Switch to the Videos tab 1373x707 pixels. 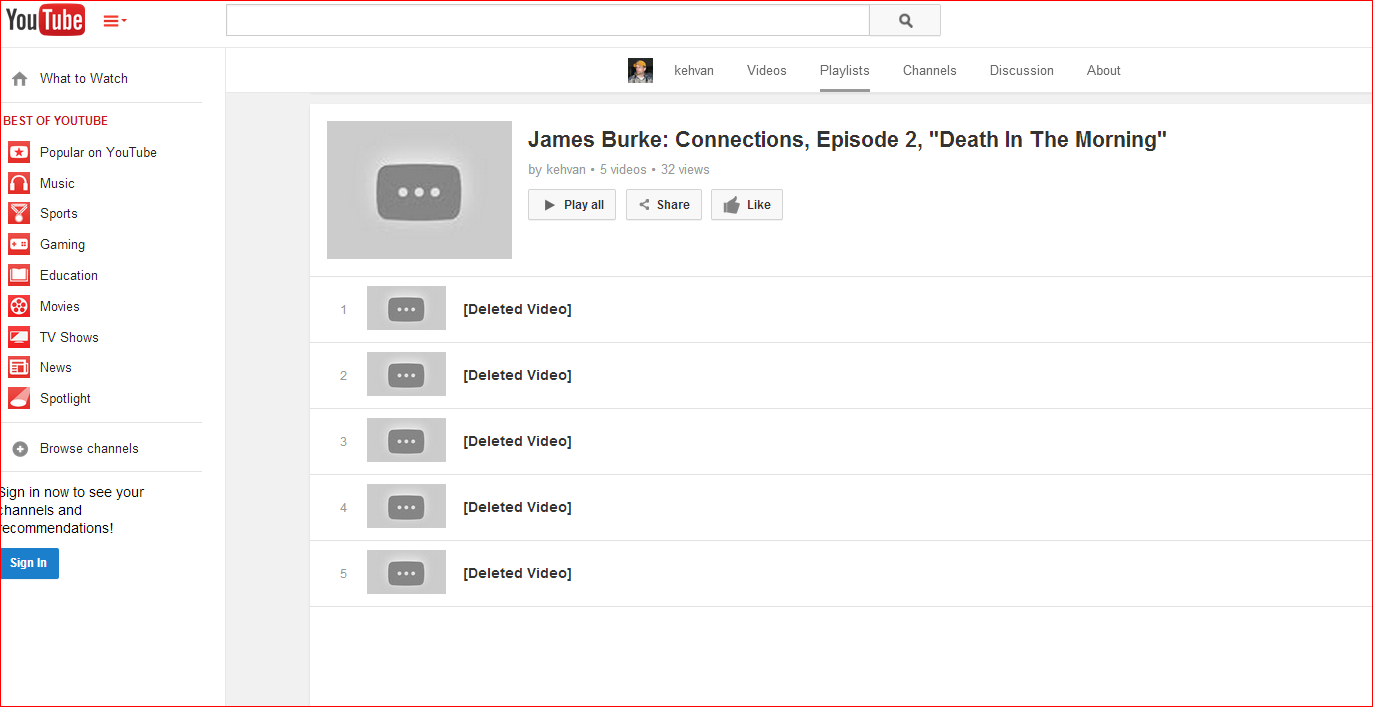click(x=767, y=70)
